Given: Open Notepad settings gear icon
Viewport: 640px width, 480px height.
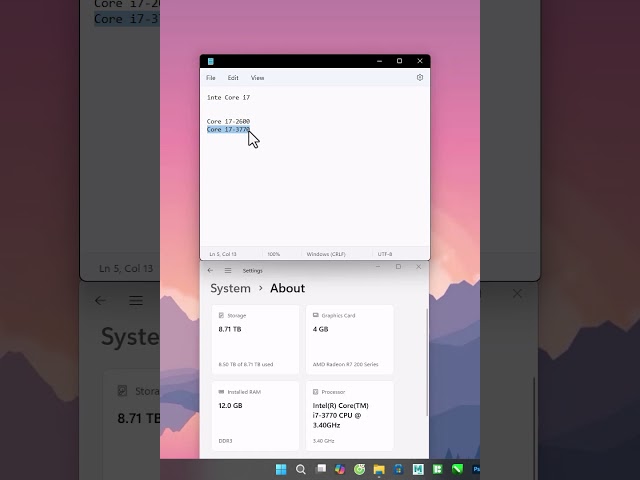Looking at the screenshot, I should pos(420,78).
